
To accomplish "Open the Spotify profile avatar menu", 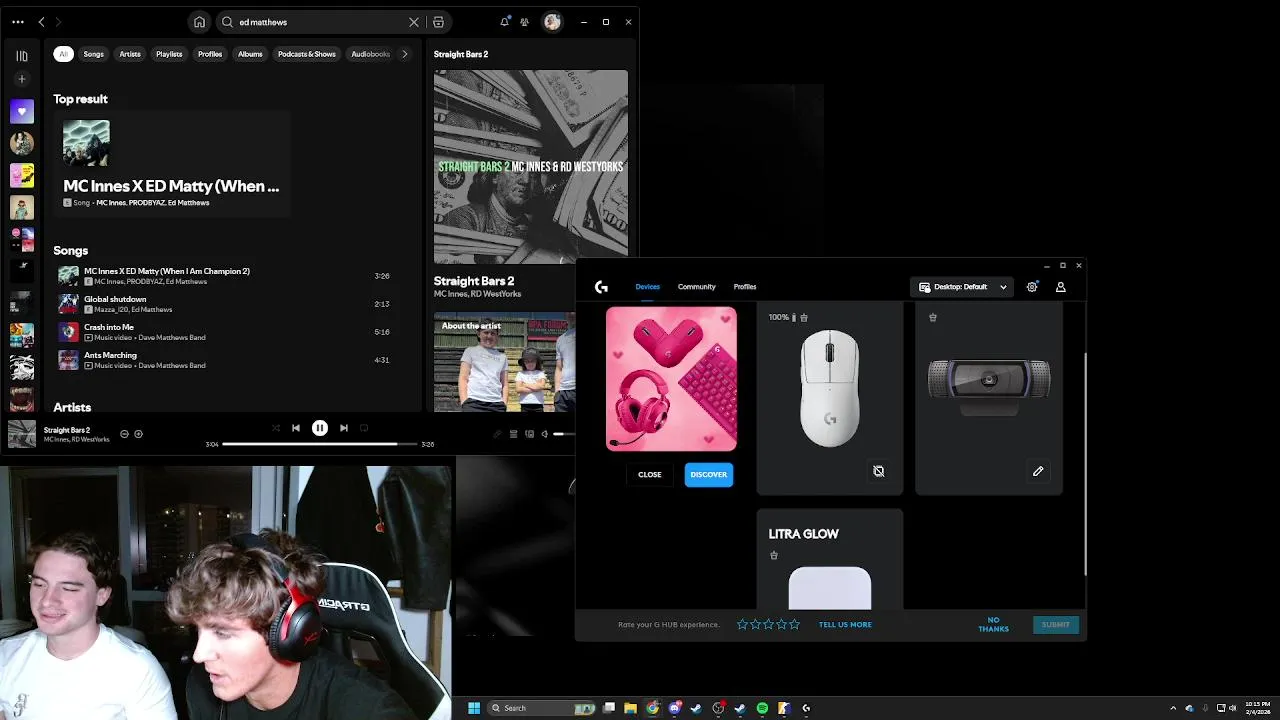I will [x=552, y=22].
